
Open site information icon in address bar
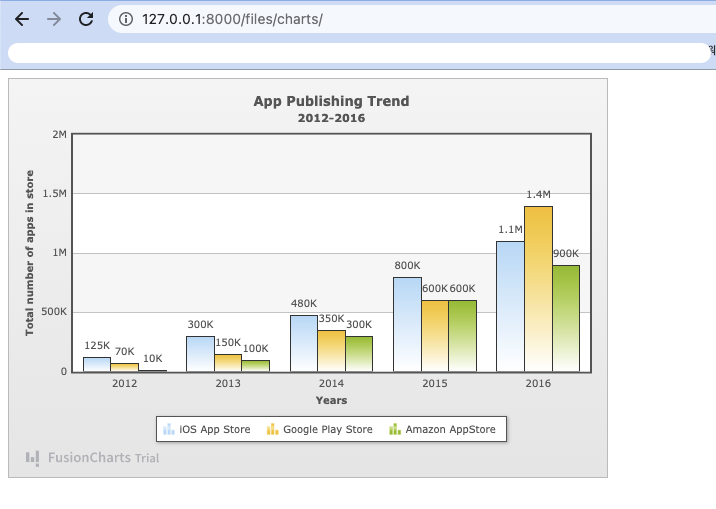coord(126,19)
